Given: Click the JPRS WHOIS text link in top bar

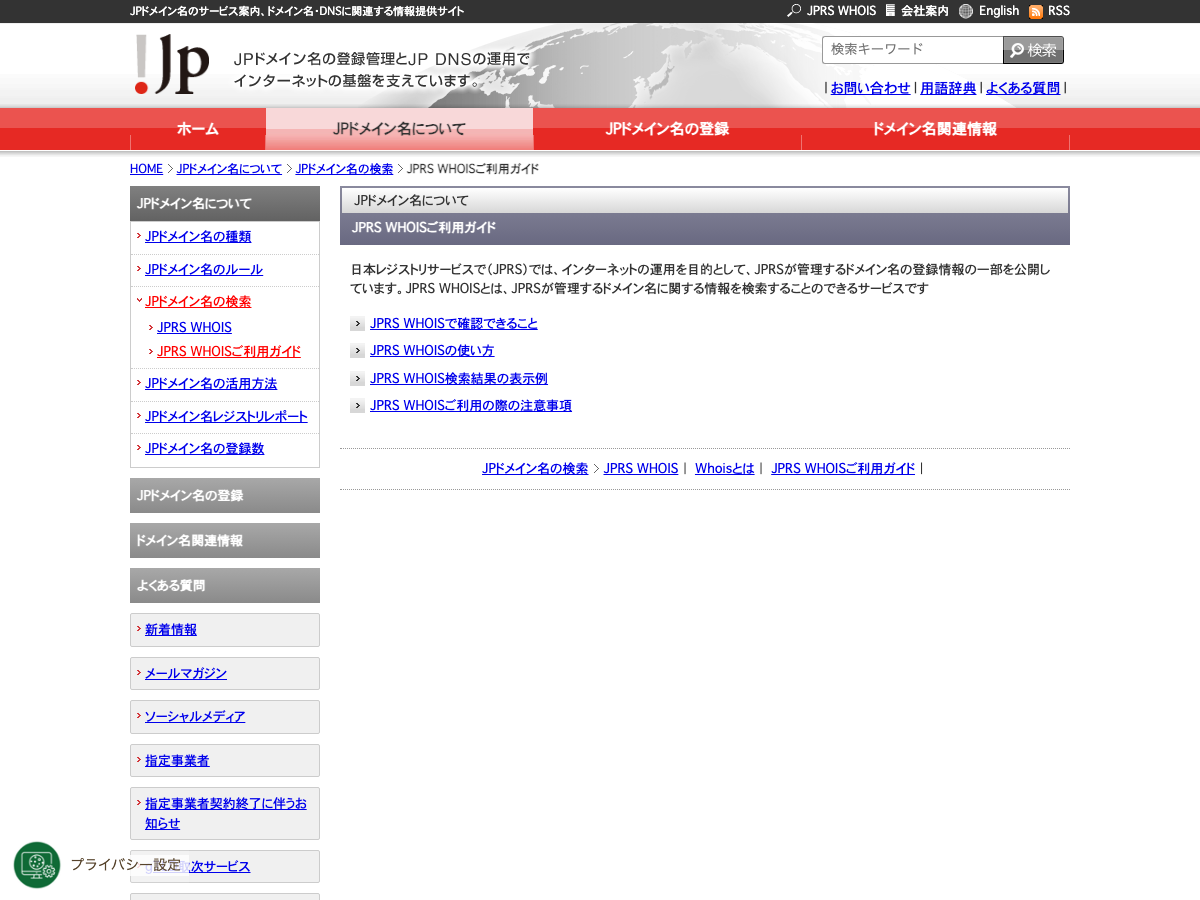Looking at the screenshot, I should click(x=841, y=11).
